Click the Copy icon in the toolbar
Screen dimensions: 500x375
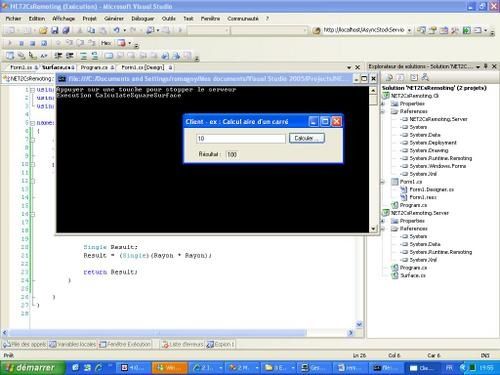[x=91, y=30]
